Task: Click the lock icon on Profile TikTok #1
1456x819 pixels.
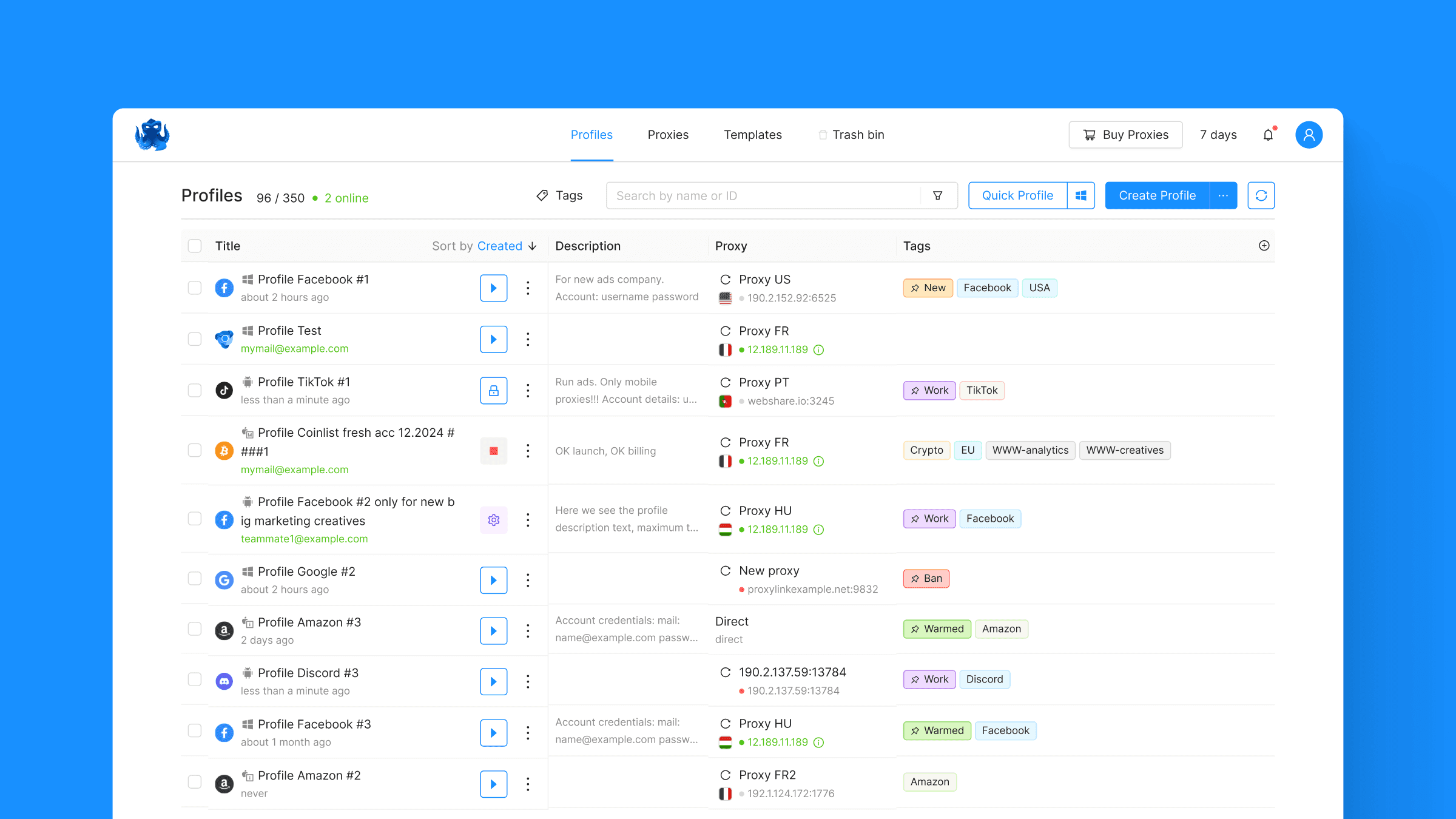Action: (493, 390)
